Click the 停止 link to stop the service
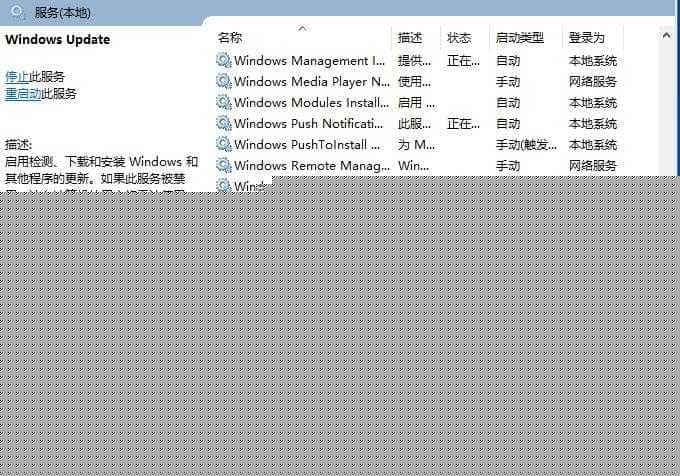Viewport: 680px width, 476px height. (x=17, y=77)
